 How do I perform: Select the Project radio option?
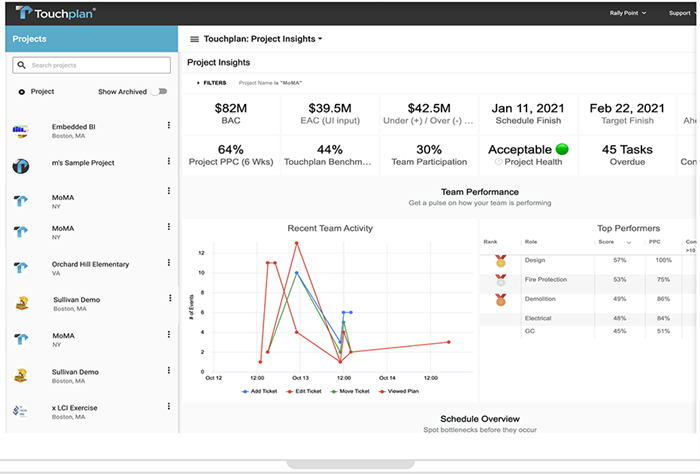pos(22,91)
